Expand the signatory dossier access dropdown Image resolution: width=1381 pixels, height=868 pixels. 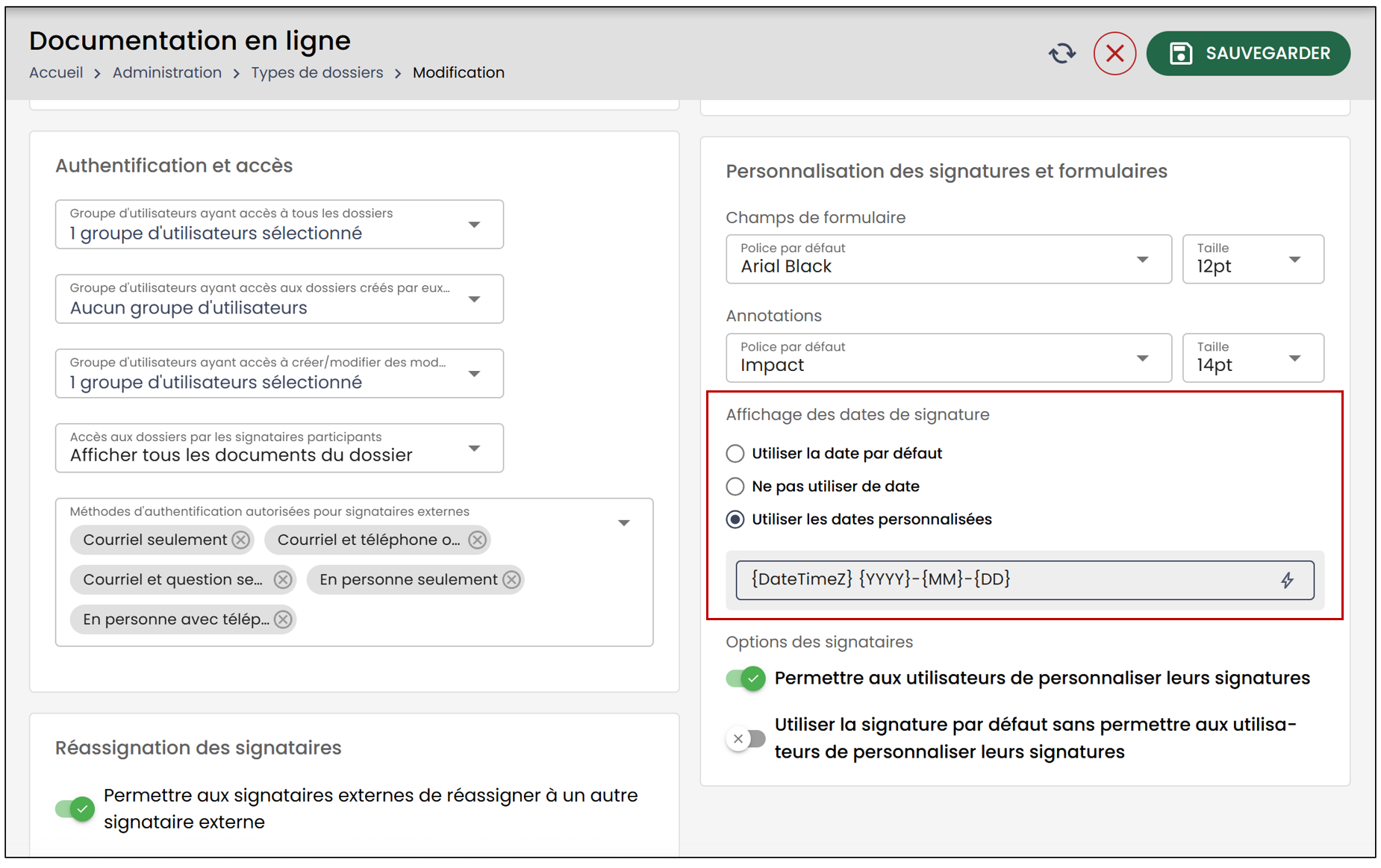[x=279, y=448]
